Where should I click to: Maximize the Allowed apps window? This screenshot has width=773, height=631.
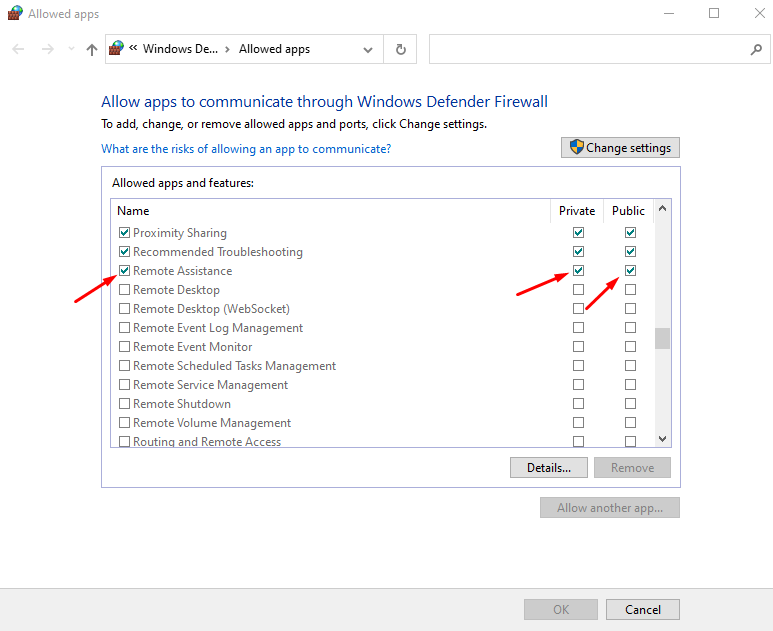coord(714,13)
